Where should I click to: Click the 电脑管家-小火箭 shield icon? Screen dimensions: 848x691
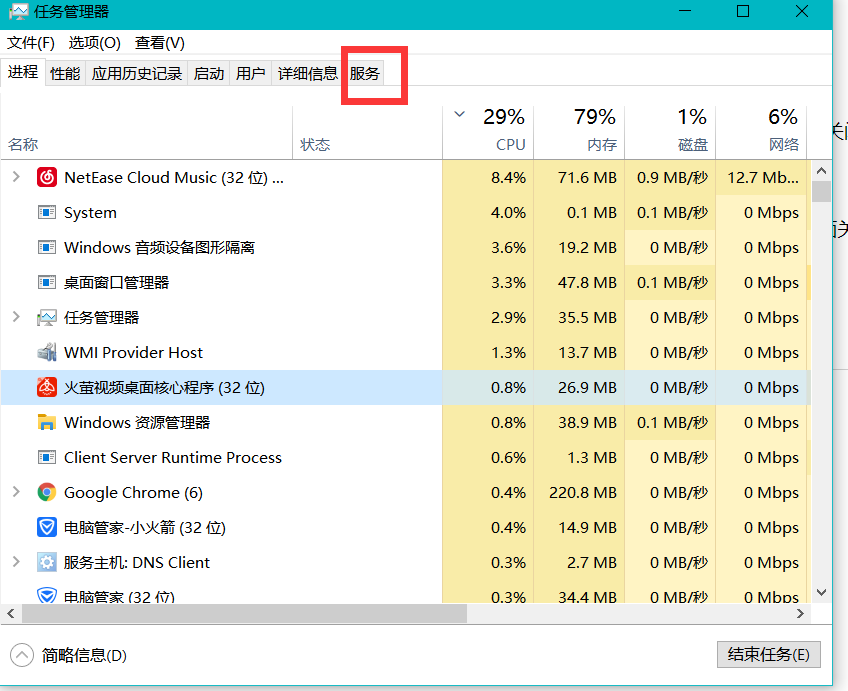click(x=47, y=527)
